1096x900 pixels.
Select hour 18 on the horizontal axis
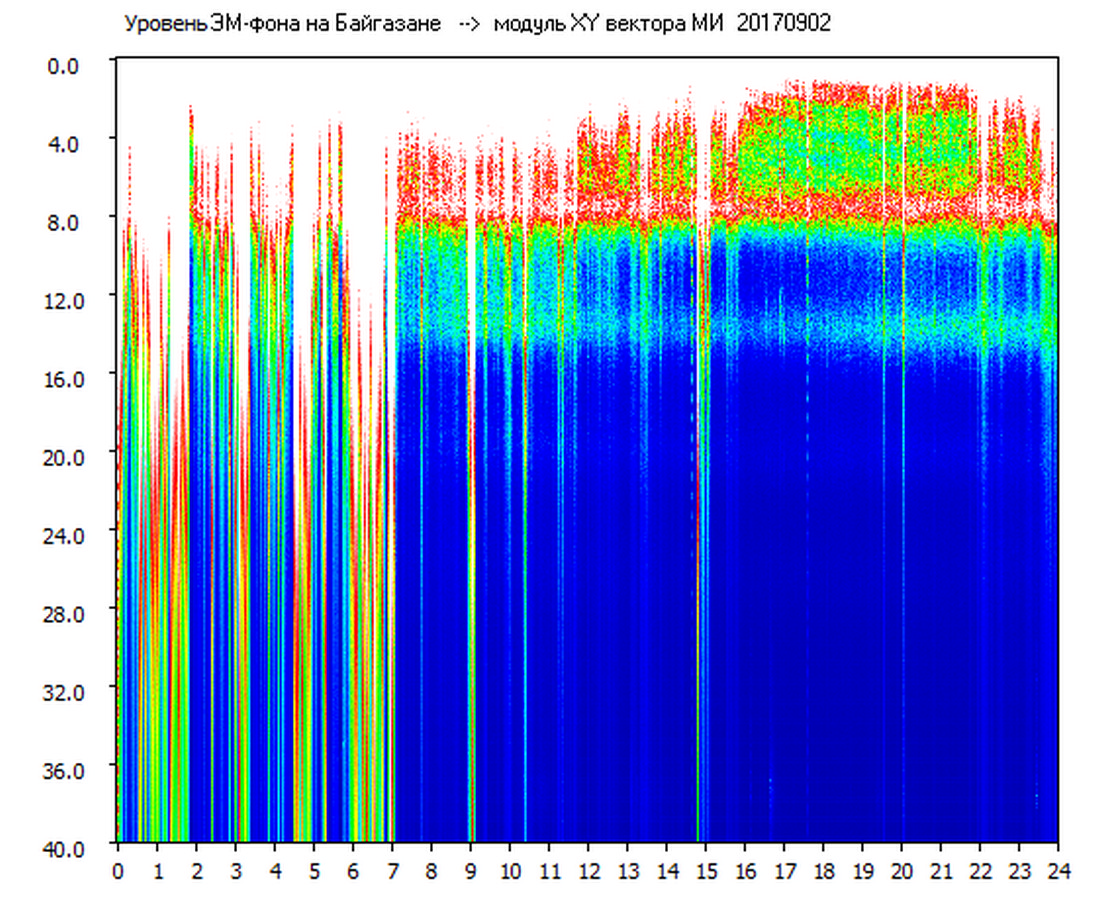(x=824, y=871)
